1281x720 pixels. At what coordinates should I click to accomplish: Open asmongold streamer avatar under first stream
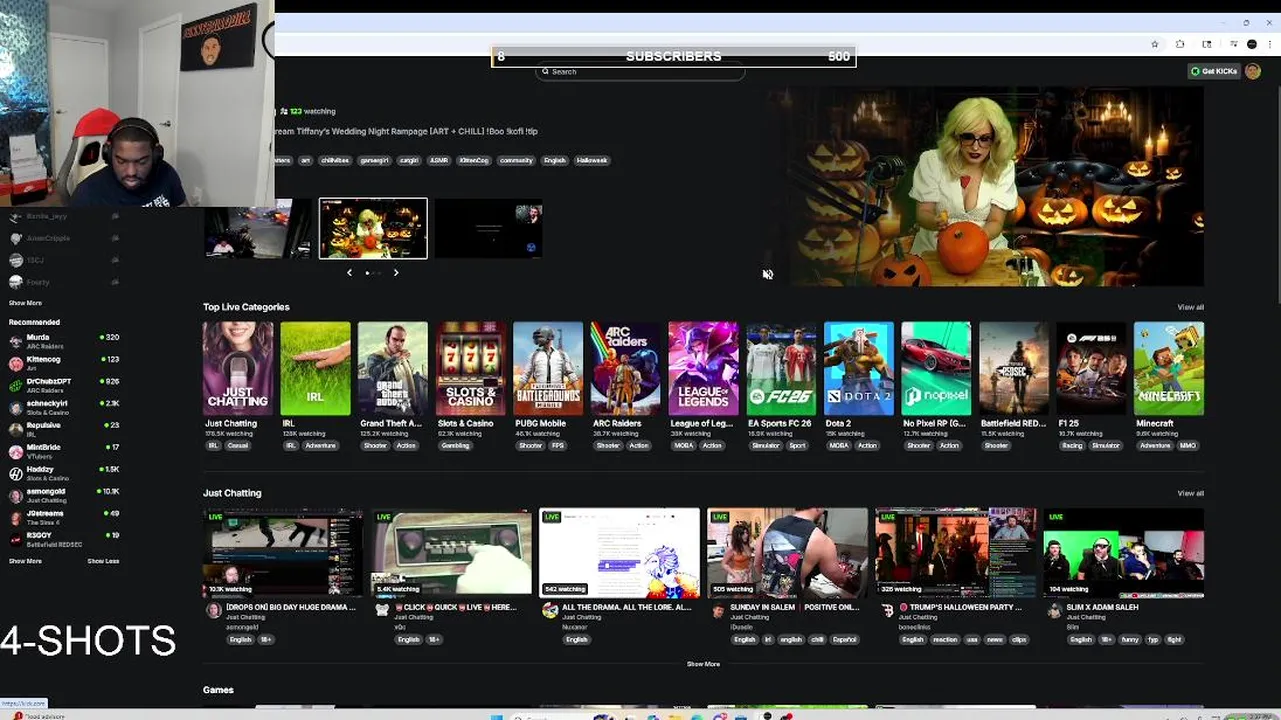[213, 611]
